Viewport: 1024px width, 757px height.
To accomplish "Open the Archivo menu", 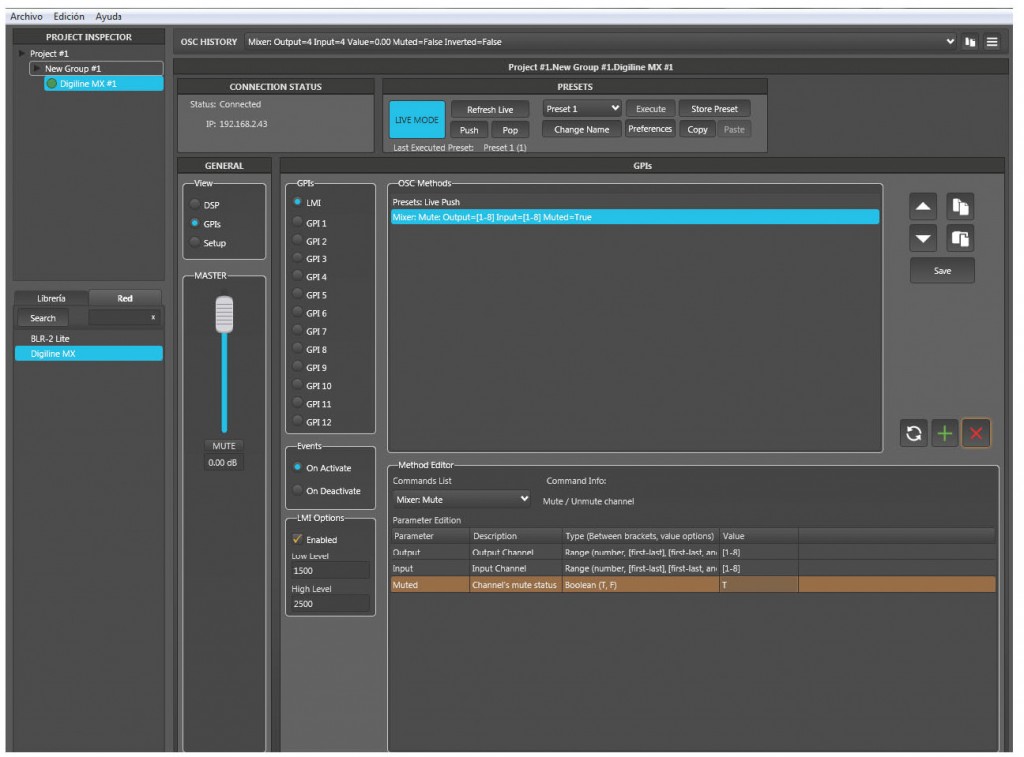I will coord(26,17).
